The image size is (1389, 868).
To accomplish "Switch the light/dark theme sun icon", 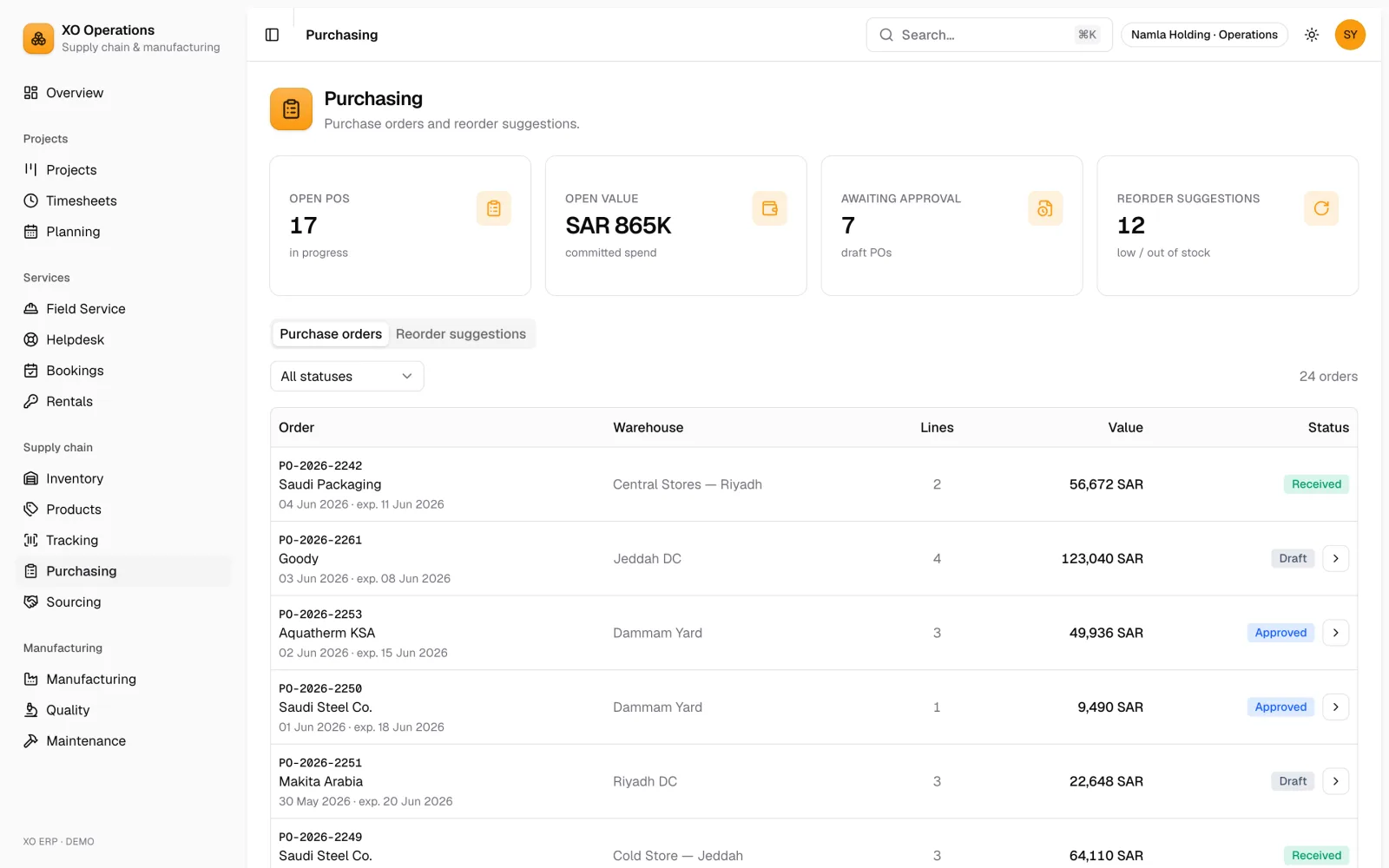I will click(x=1312, y=35).
